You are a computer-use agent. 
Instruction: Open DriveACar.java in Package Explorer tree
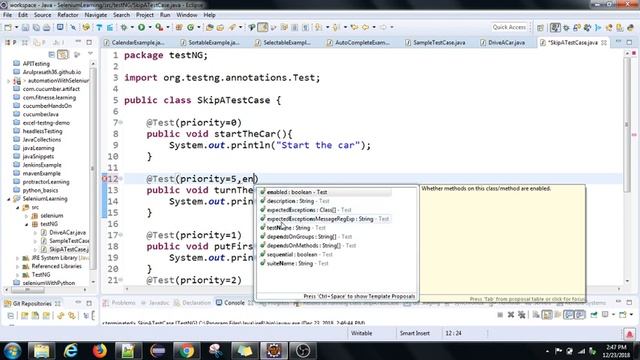(x=67, y=232)
